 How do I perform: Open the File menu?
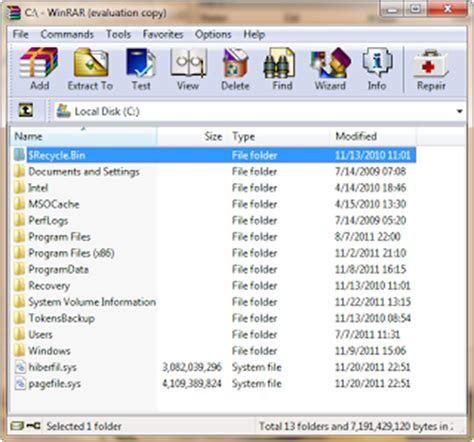21,34
